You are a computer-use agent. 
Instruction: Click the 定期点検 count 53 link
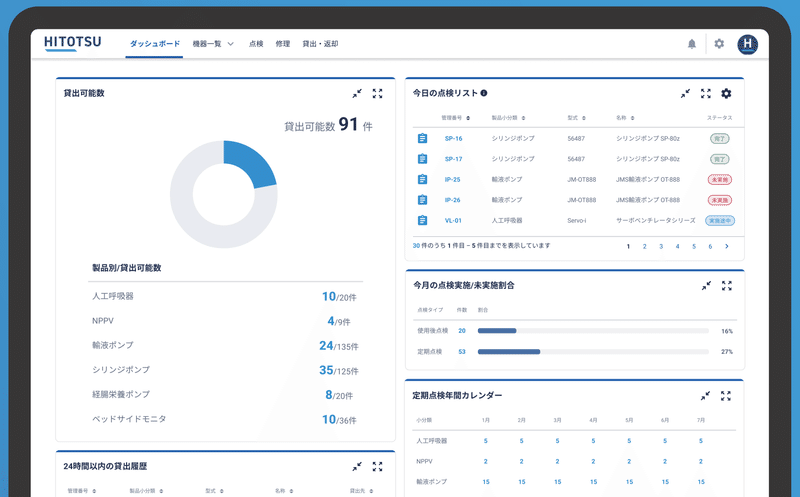(462, 352)
